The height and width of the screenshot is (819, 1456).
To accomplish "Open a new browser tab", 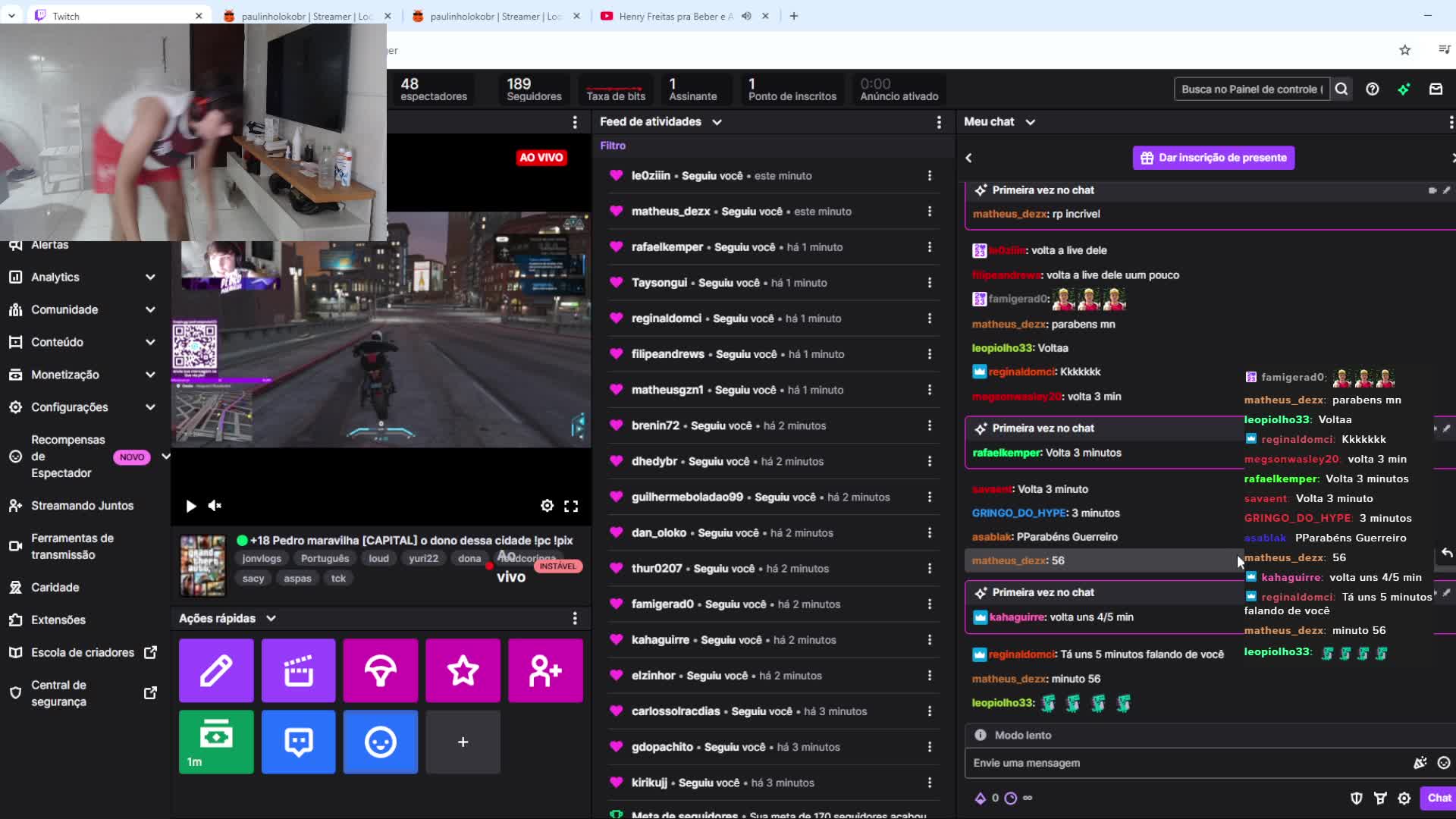I will point(794,15).
